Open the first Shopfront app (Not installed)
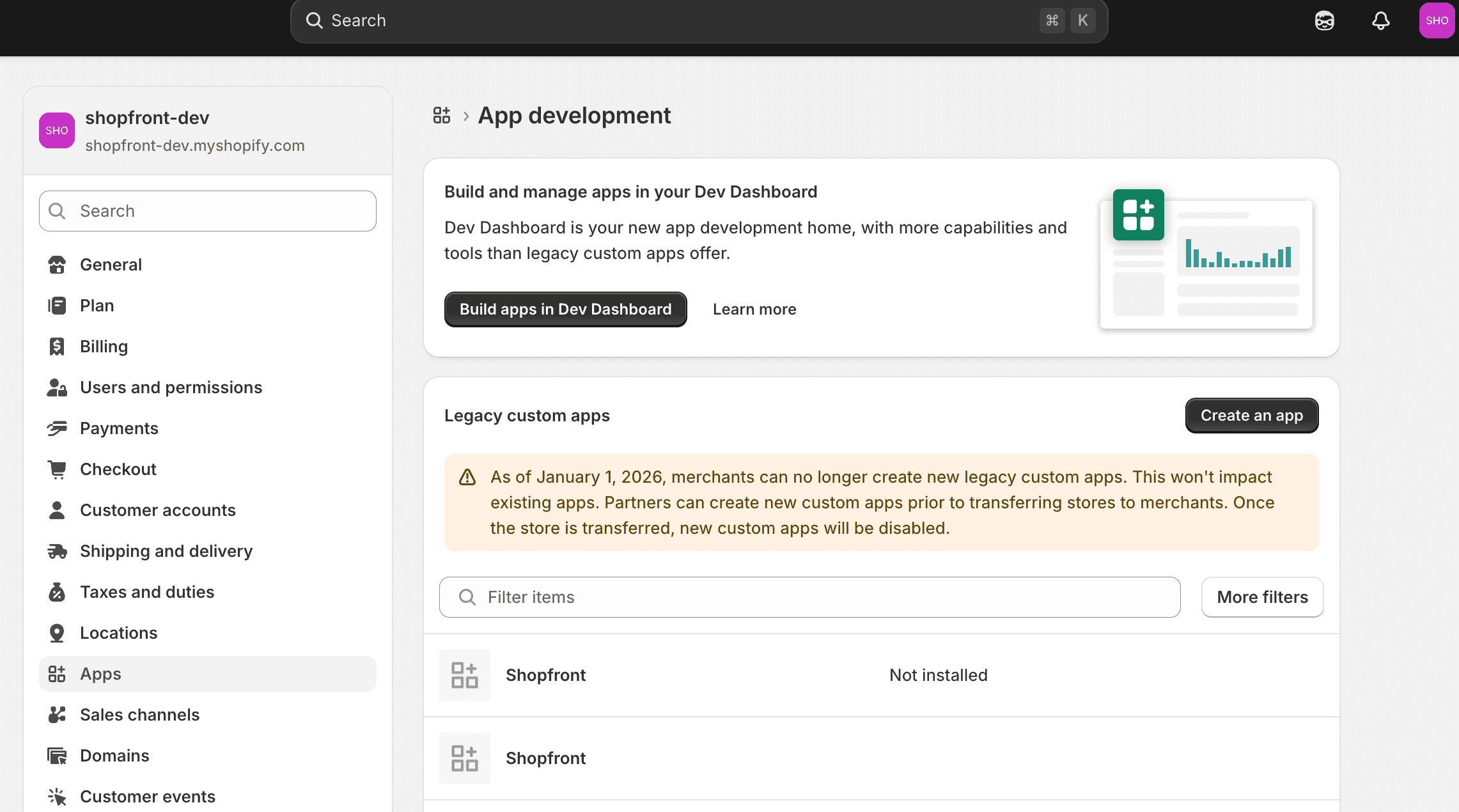 point(882,675)
